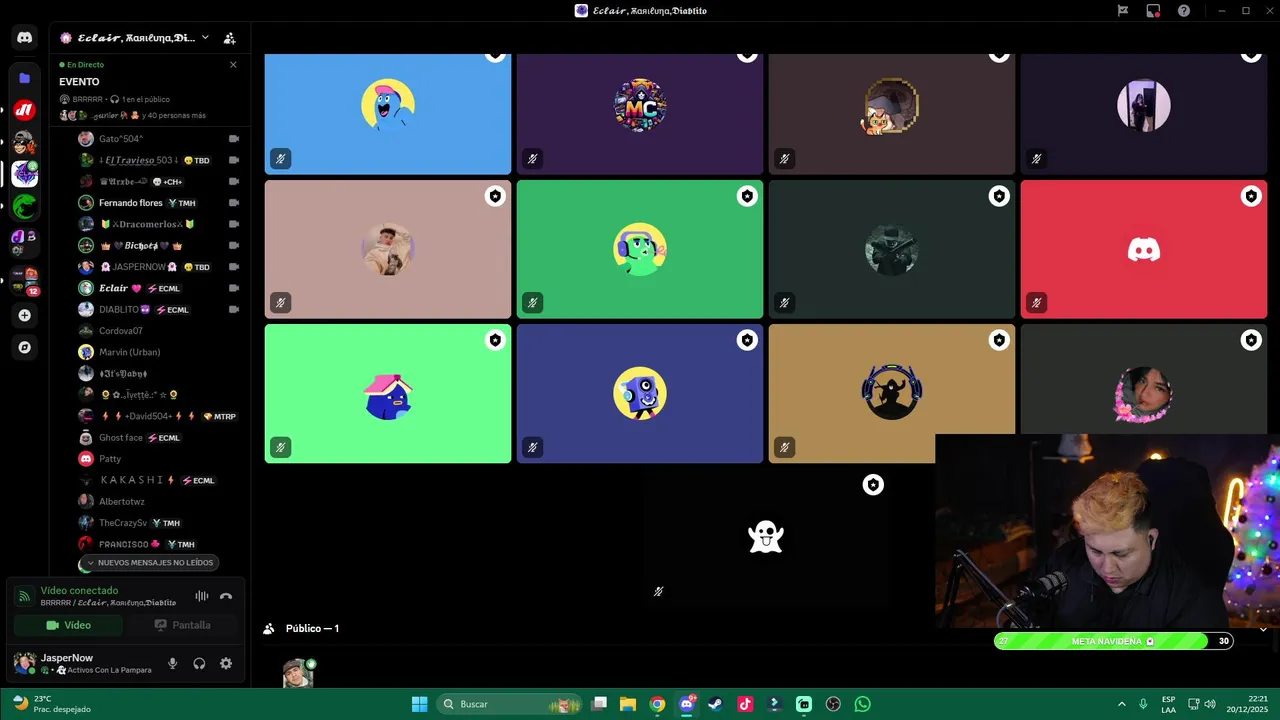Image resolution: width=1280 pixels, height=720 pixels.
Task: Open Discord inbox icon in title bar
Action: (x=1153, y=11)
